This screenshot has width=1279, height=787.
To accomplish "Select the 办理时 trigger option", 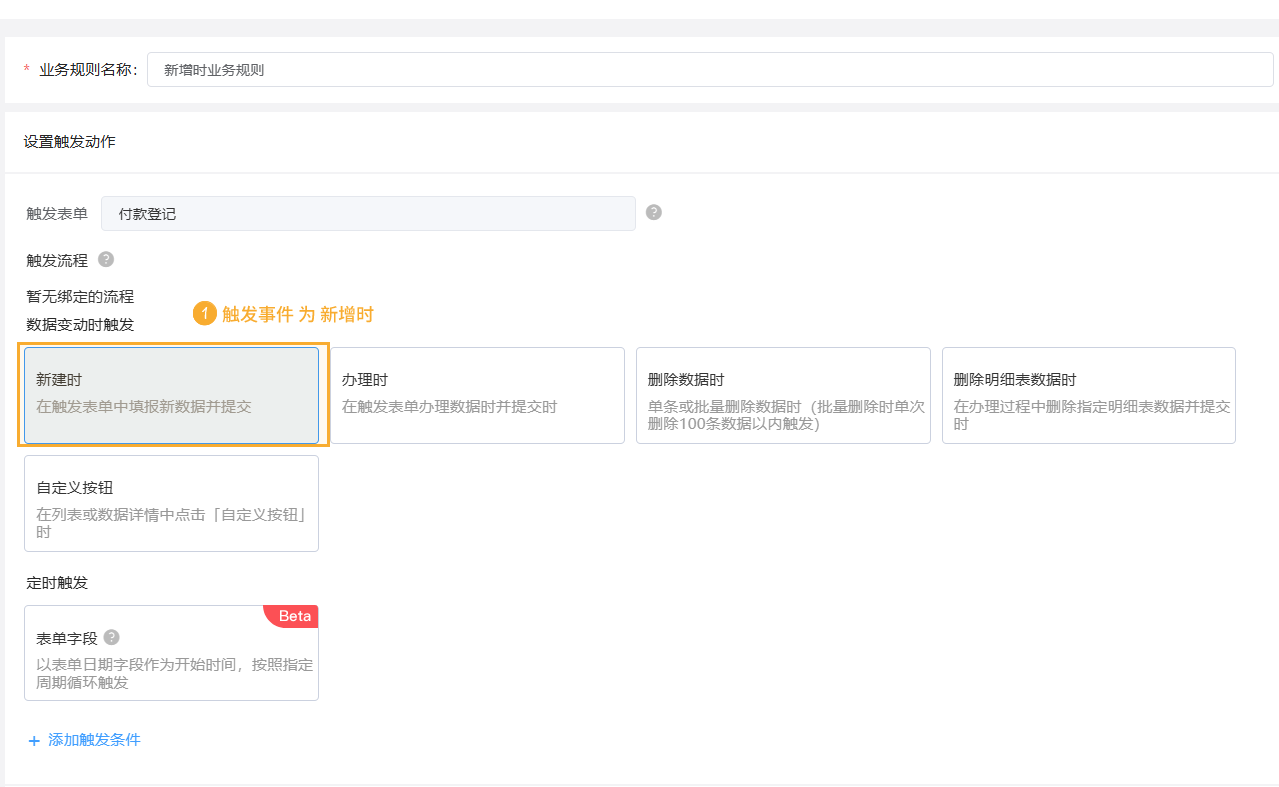I will tap(477, 395).
